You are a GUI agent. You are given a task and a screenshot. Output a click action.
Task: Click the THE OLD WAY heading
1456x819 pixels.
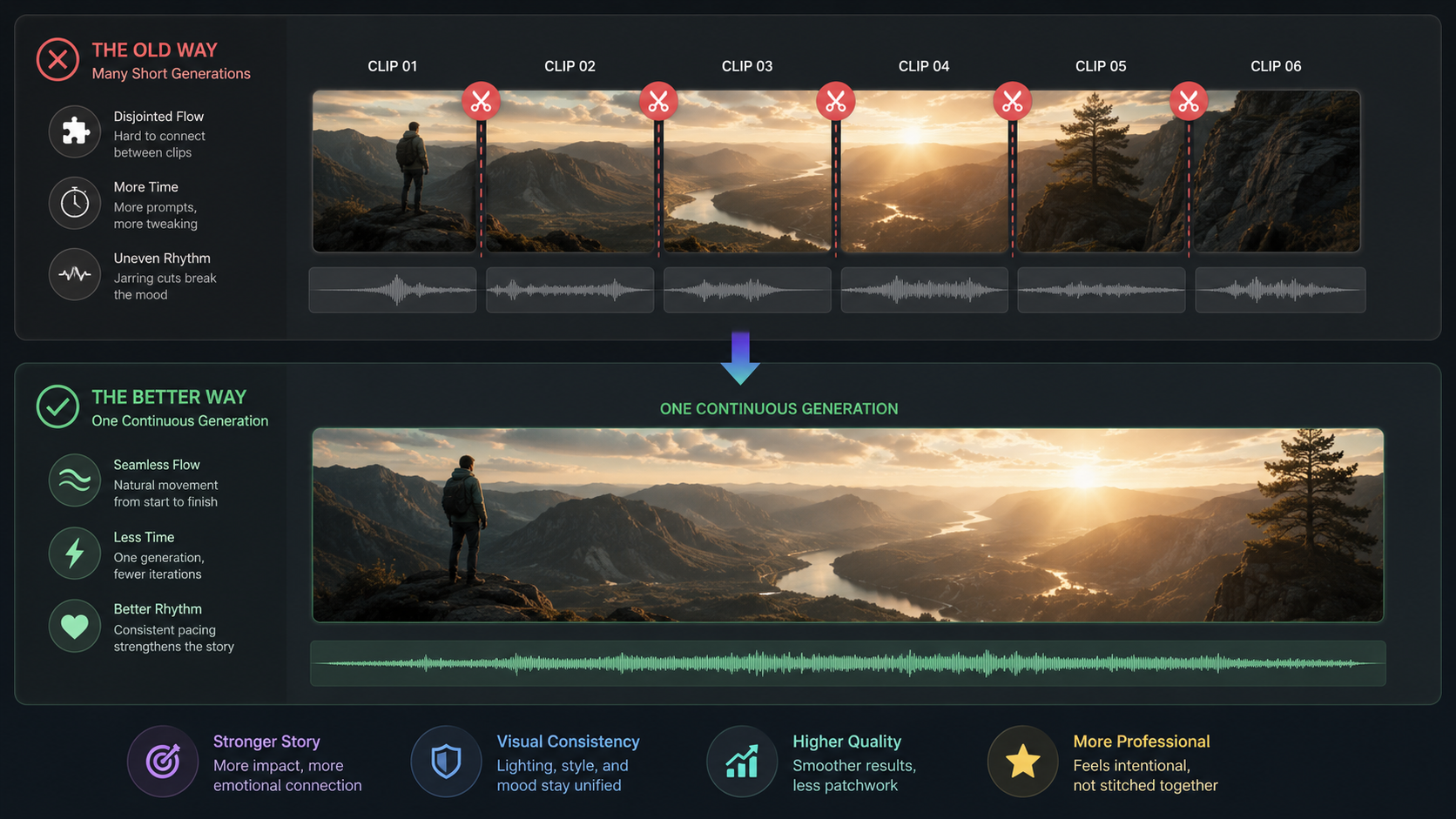tap(155, 50)
